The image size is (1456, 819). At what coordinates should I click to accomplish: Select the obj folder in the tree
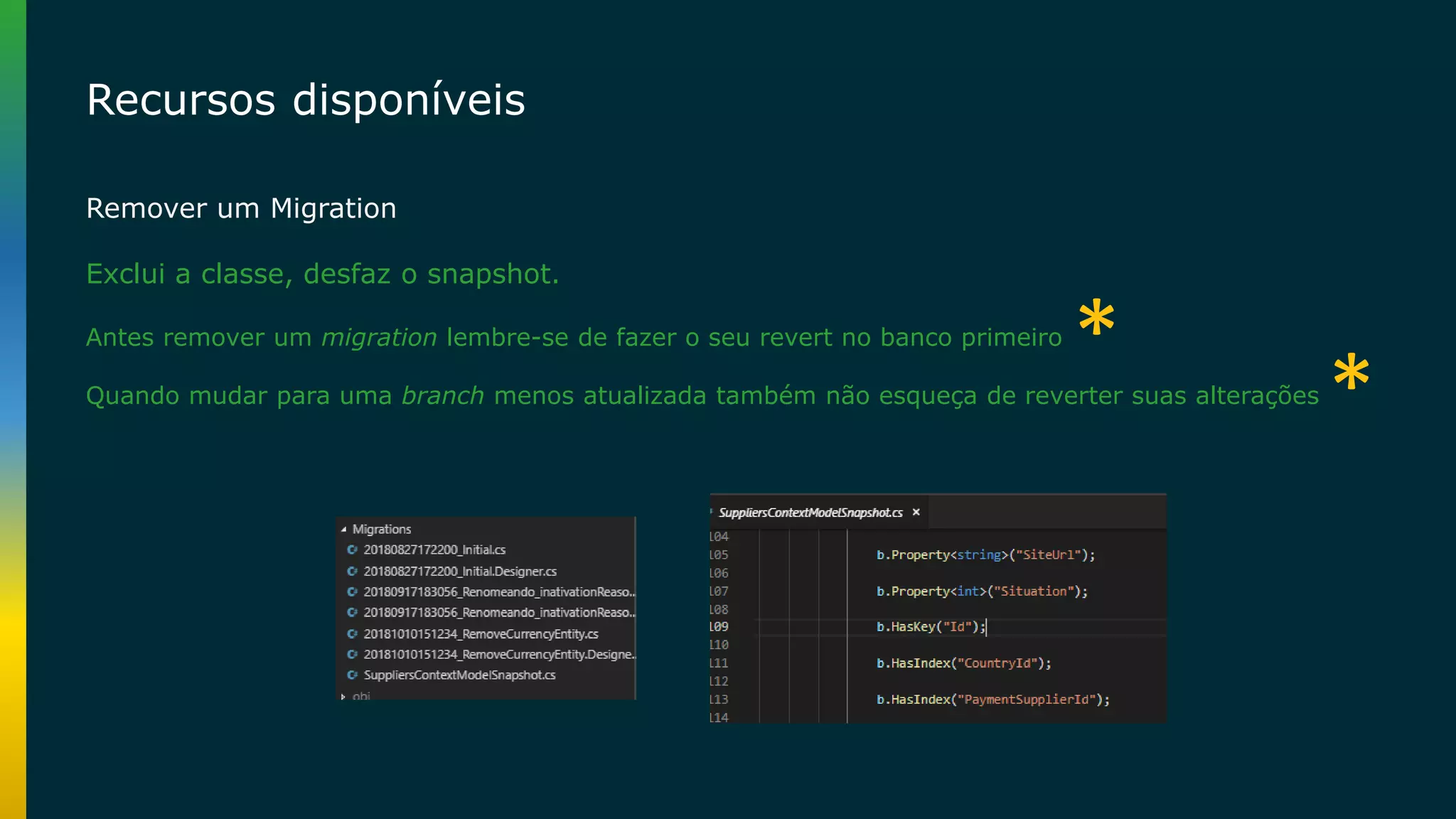tap(361, 696)
